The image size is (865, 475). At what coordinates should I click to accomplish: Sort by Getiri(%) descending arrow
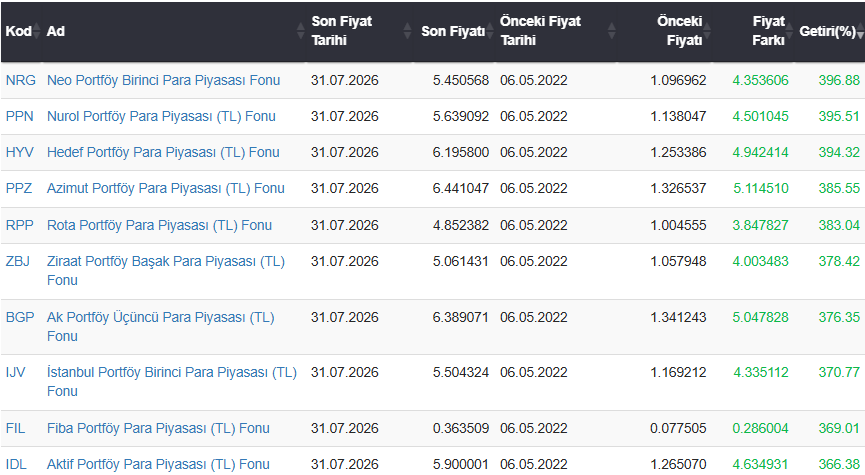click(x=860, y=34)
